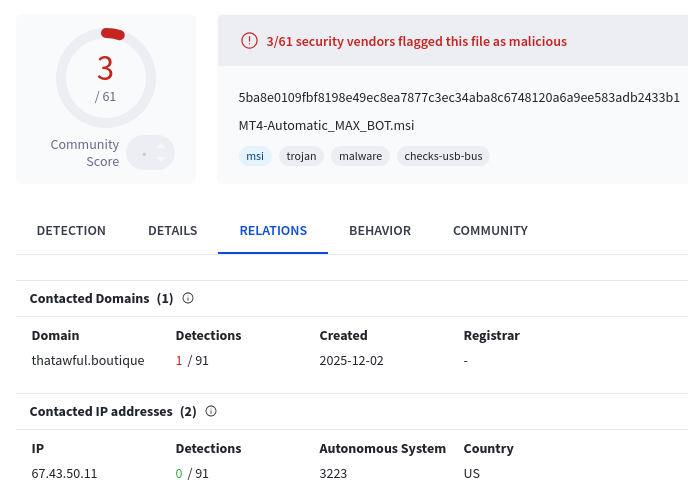Click the created date 2025-12-02
688x485 pixels.
tap(351, 360)
